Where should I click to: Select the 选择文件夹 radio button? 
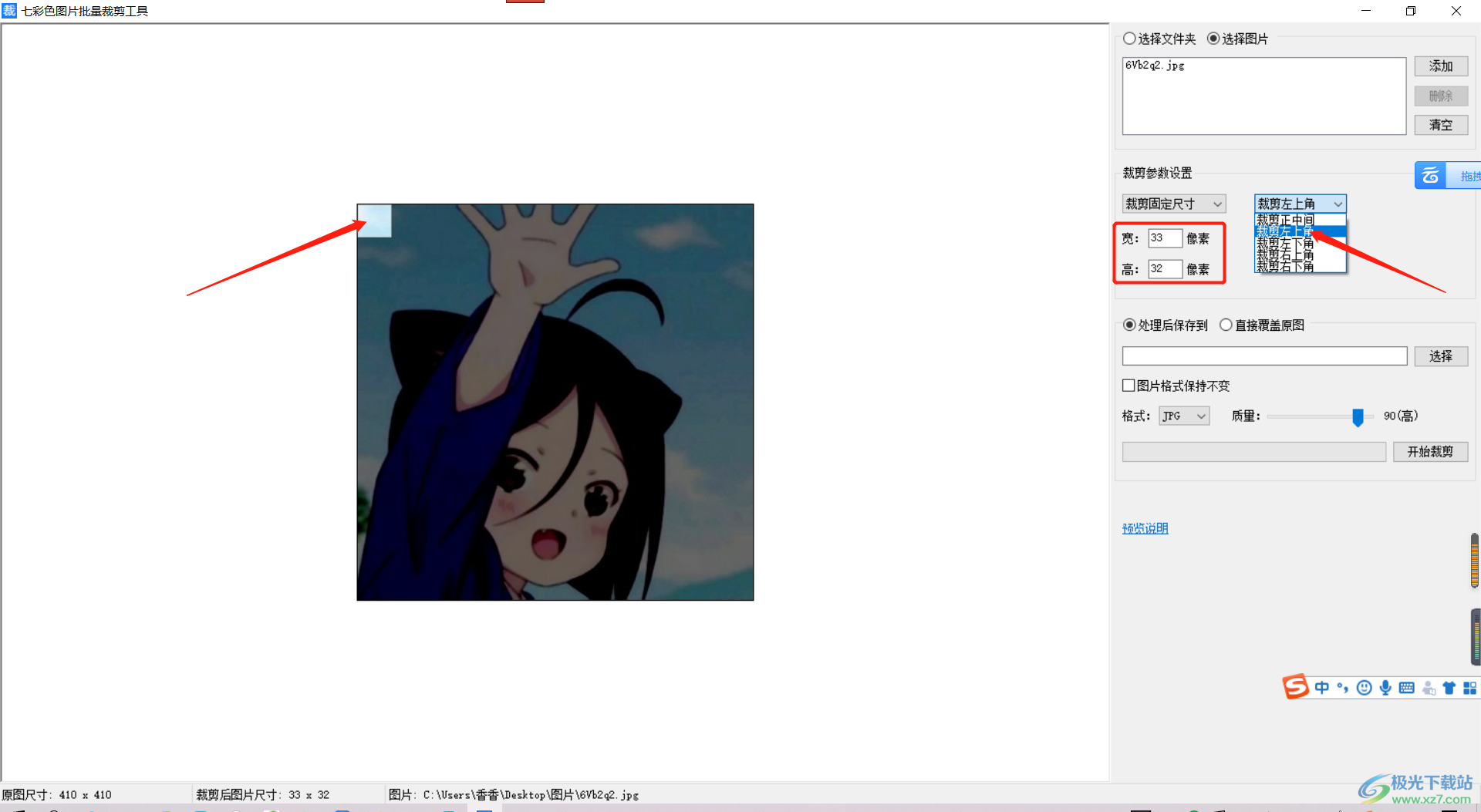[x=1129, y=39]
